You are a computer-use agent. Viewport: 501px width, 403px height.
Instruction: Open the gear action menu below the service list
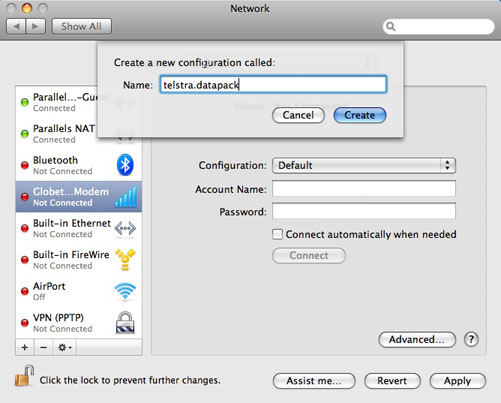65,347
